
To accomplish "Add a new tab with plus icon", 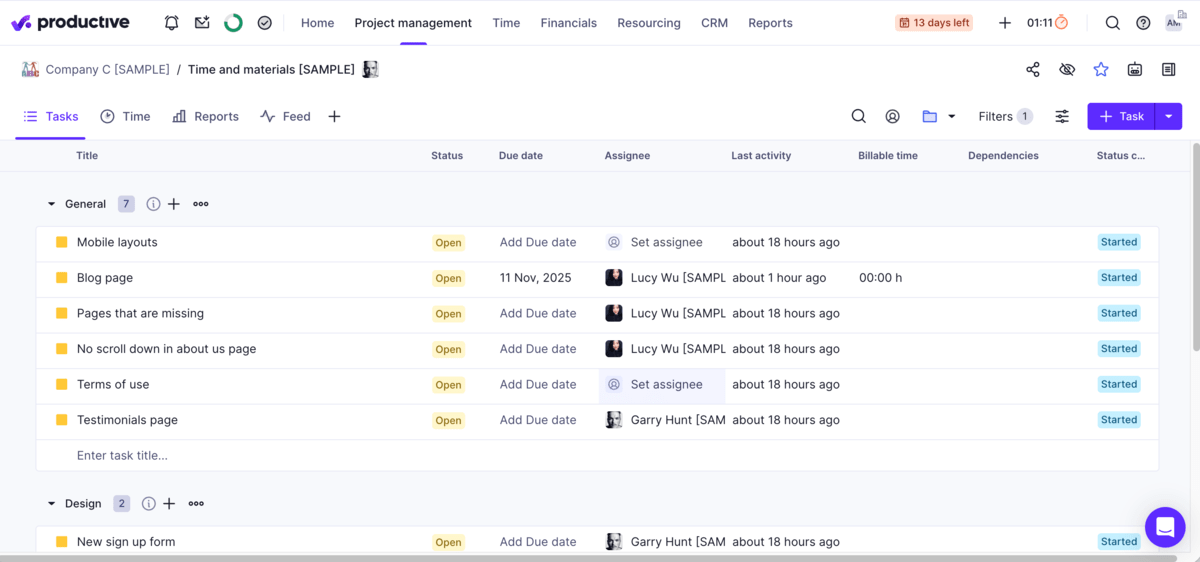I will point(334,116).
